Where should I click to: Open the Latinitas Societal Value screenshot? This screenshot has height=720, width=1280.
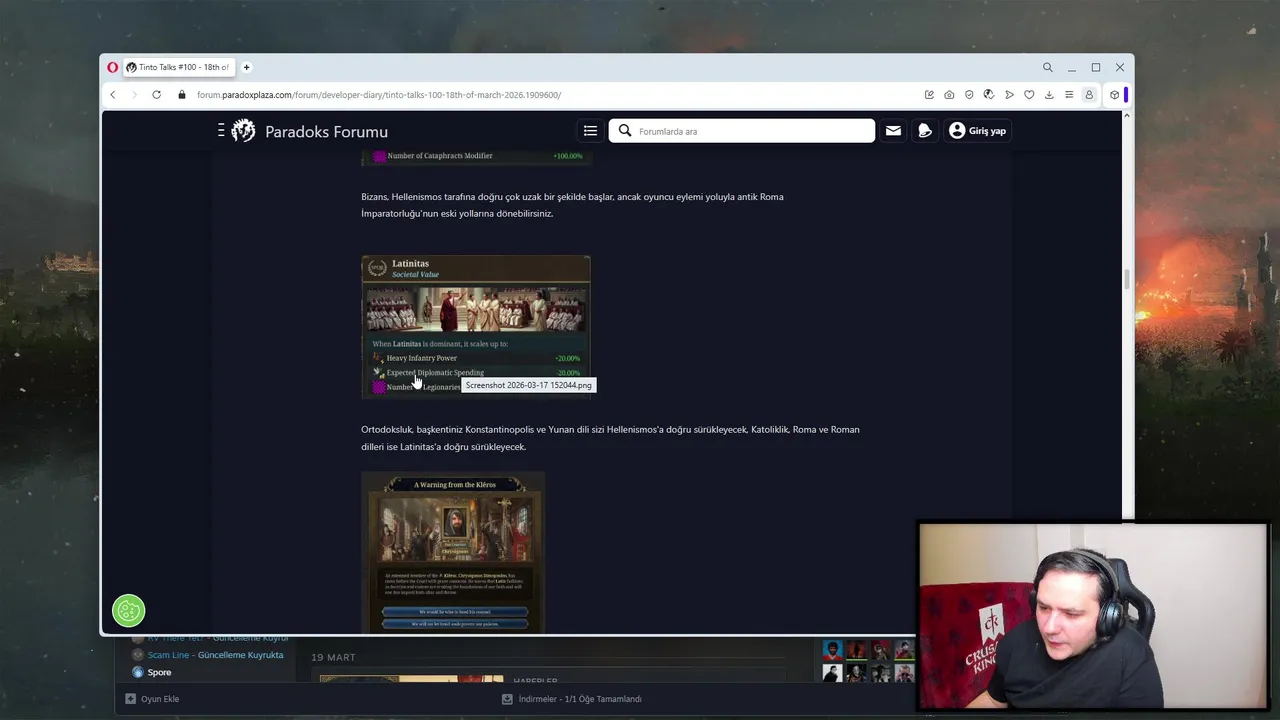tap(476, 327)
